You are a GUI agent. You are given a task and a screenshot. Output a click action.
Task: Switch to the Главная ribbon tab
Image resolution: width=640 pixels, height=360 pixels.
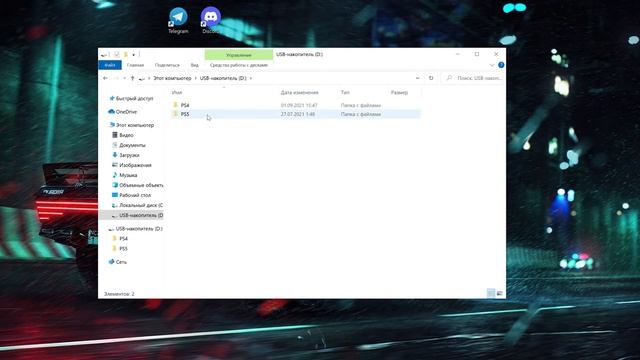coord(135,65)
